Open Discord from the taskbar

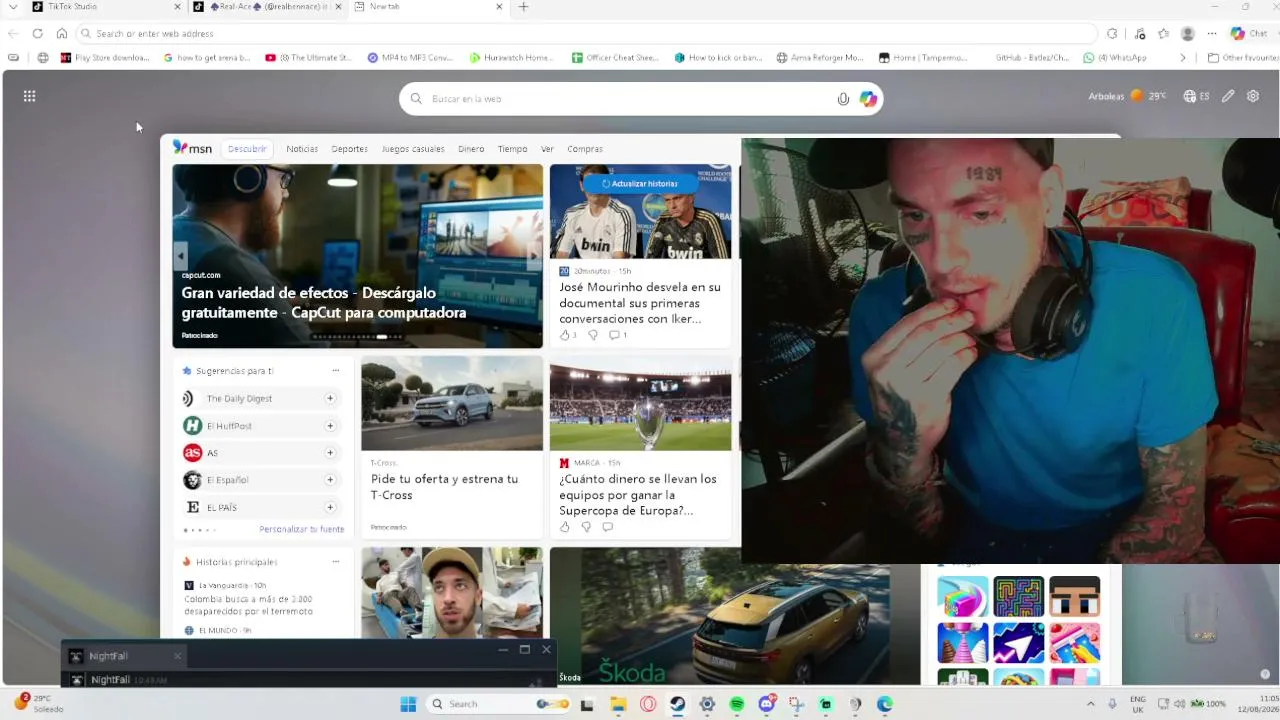pos(767,704)
